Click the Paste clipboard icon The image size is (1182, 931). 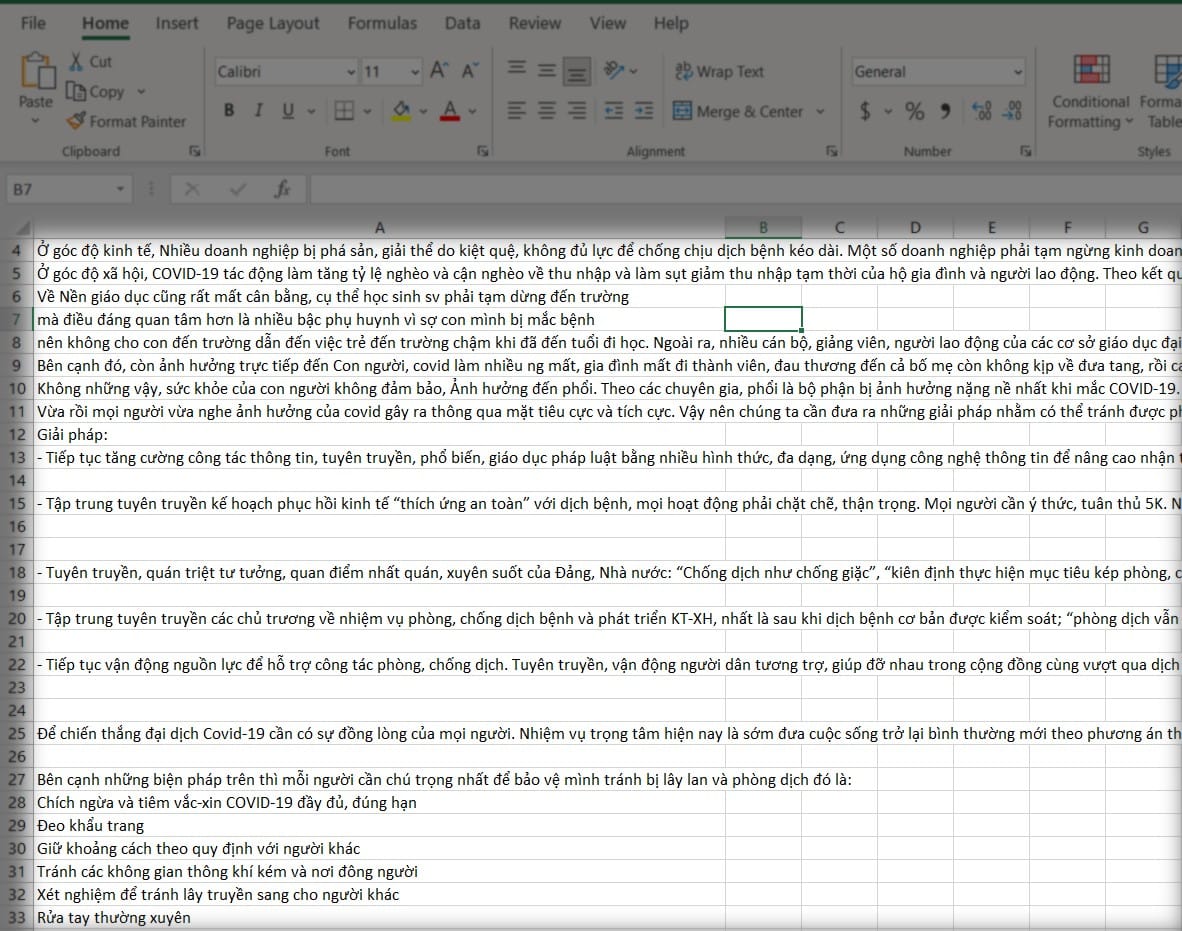tap(36, 76)
